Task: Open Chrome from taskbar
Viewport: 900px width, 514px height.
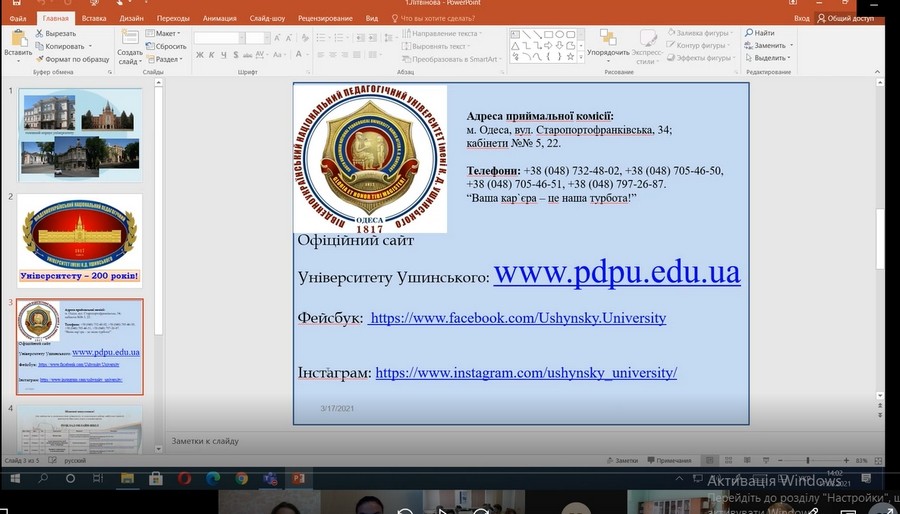Action: coord(241,478)
